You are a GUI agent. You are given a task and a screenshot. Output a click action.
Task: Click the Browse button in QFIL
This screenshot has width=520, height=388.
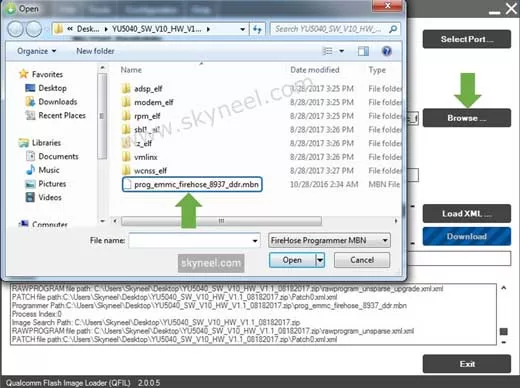[x=467, y=118]
